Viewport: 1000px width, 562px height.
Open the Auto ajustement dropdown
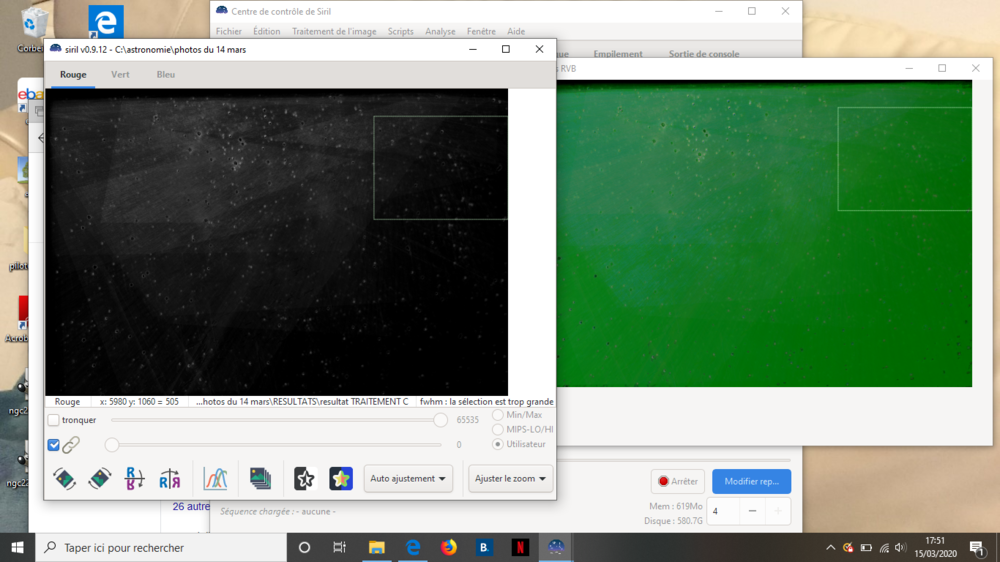click(408, 478)
